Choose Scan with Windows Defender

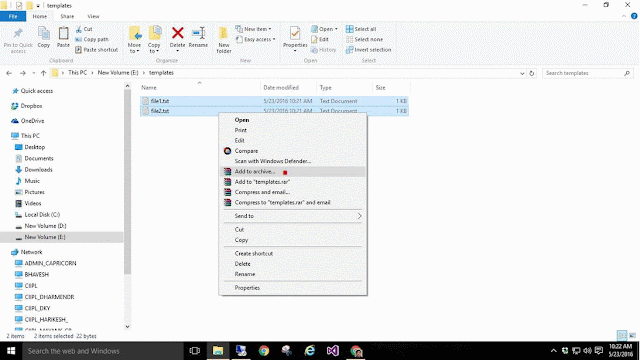[293, 161]
